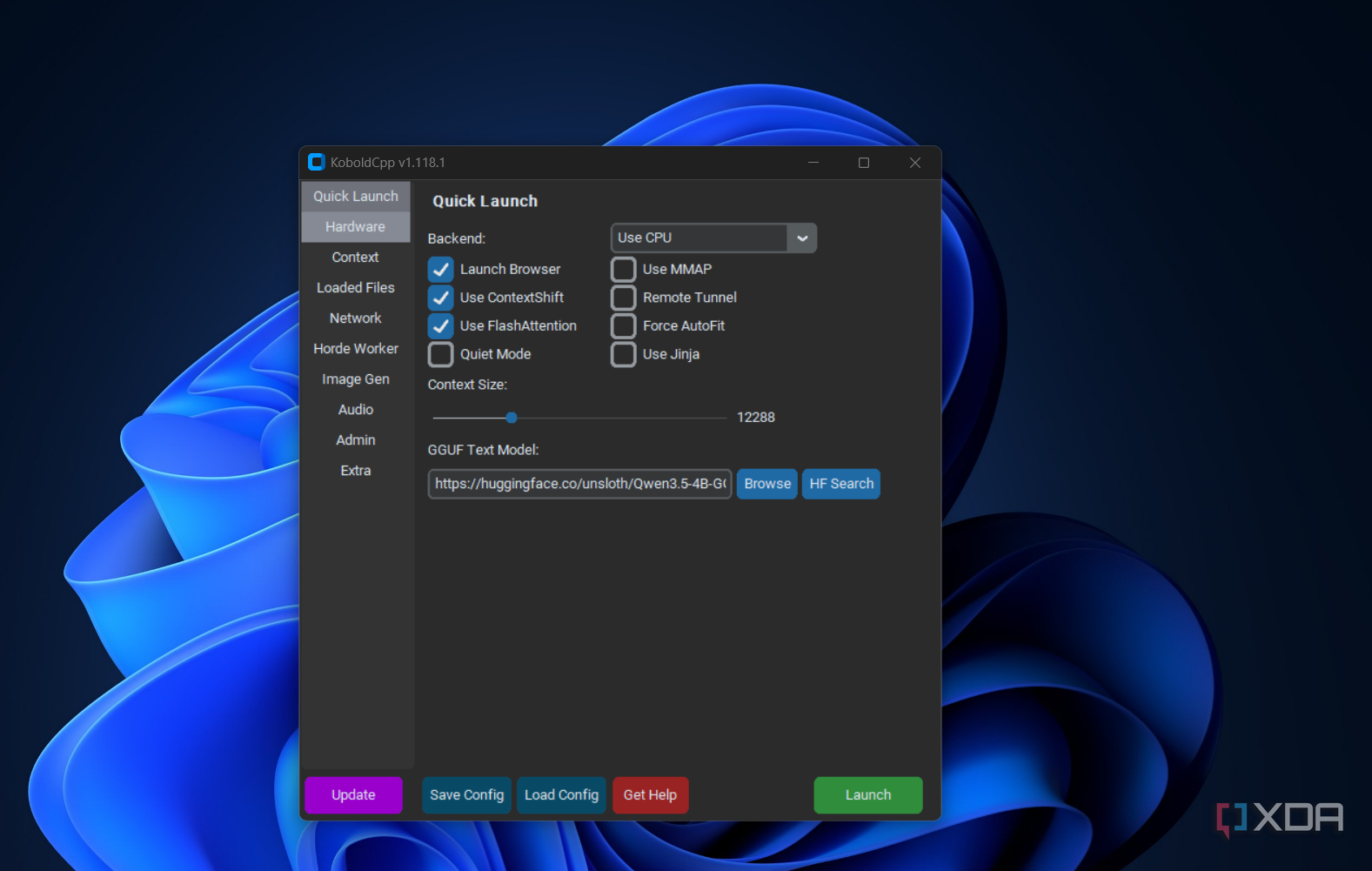The height and width of the screenshot is (871, 1372).
Task: Minimize the KoboldCpp window
Action: (x=813, y=163)
